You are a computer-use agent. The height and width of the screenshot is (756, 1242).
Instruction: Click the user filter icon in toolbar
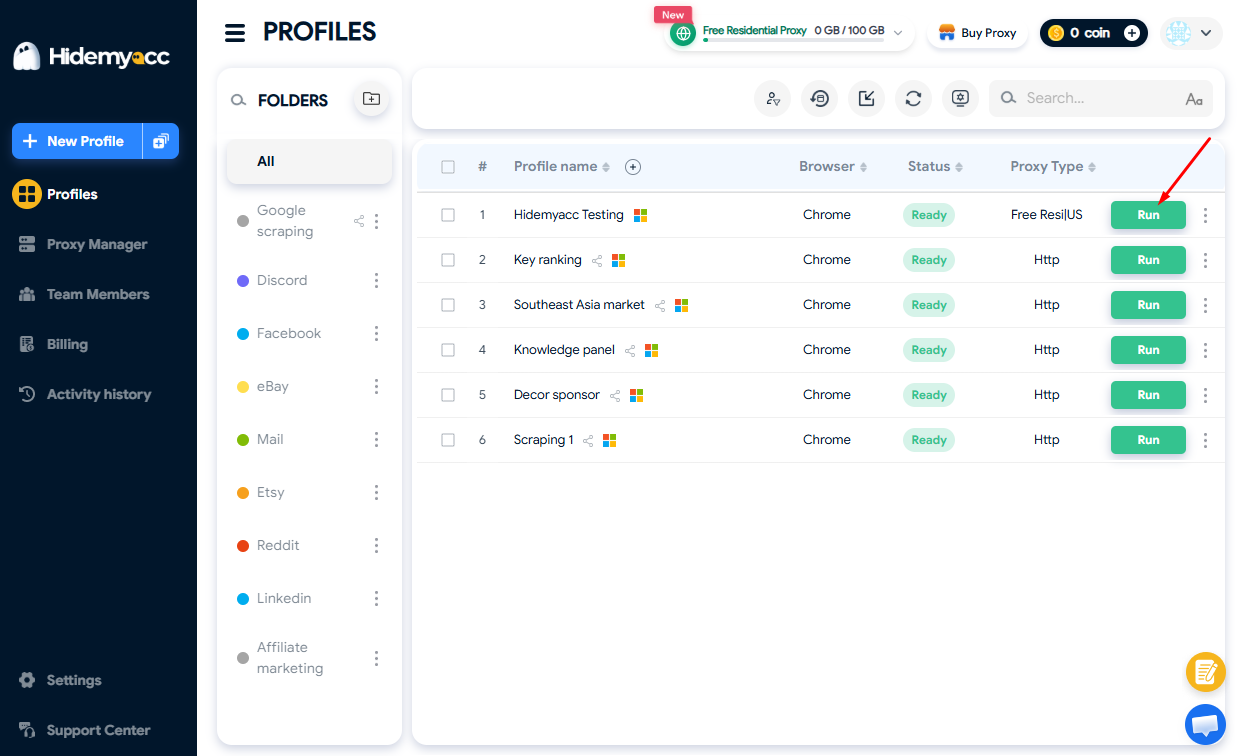pos(772,98)
